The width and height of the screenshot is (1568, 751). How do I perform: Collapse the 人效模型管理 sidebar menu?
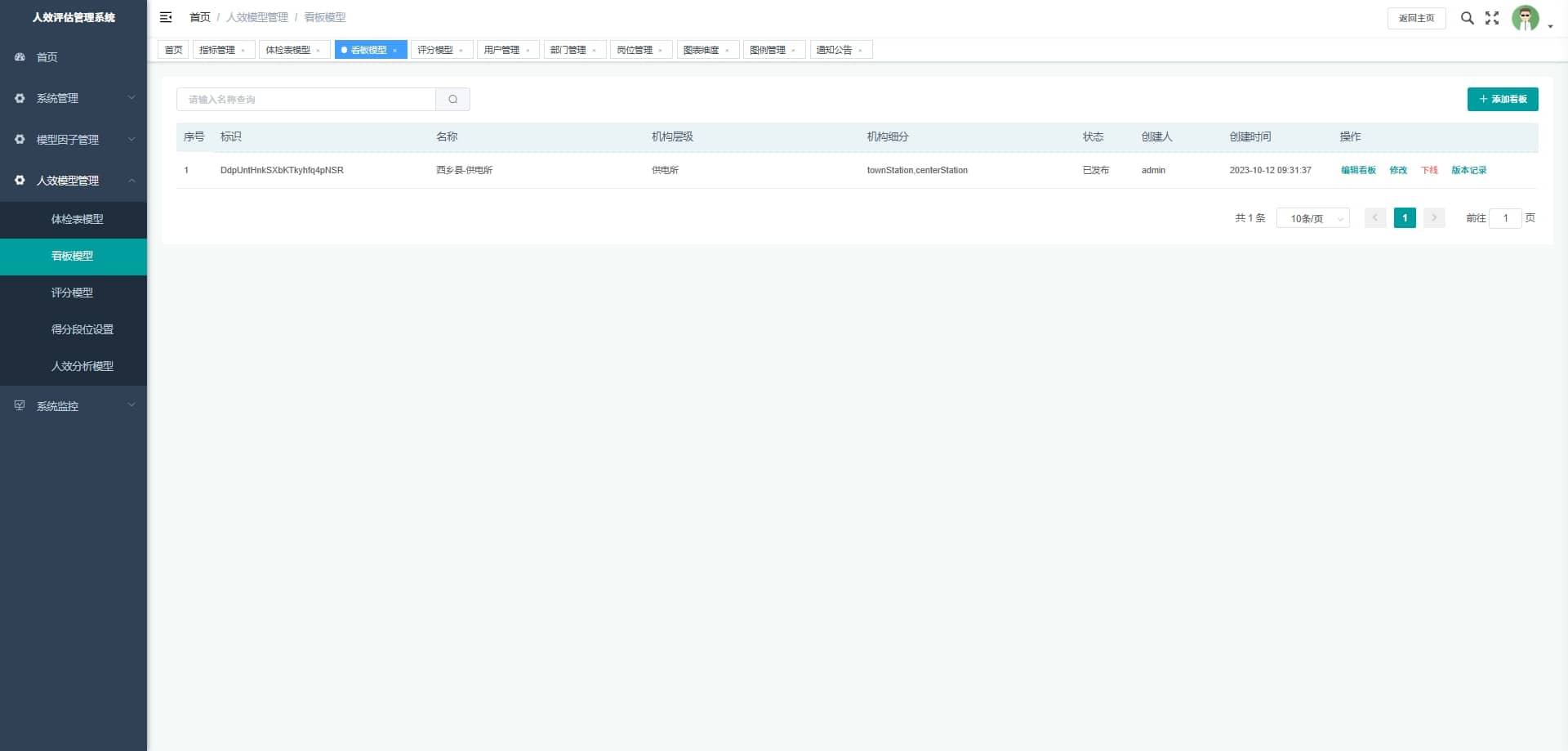(73, 181)
